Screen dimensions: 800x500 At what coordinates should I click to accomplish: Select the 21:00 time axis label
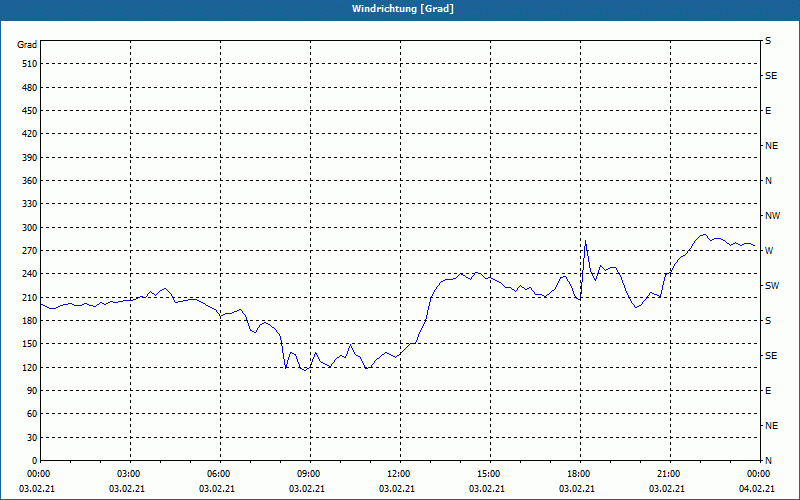point(667,474)
